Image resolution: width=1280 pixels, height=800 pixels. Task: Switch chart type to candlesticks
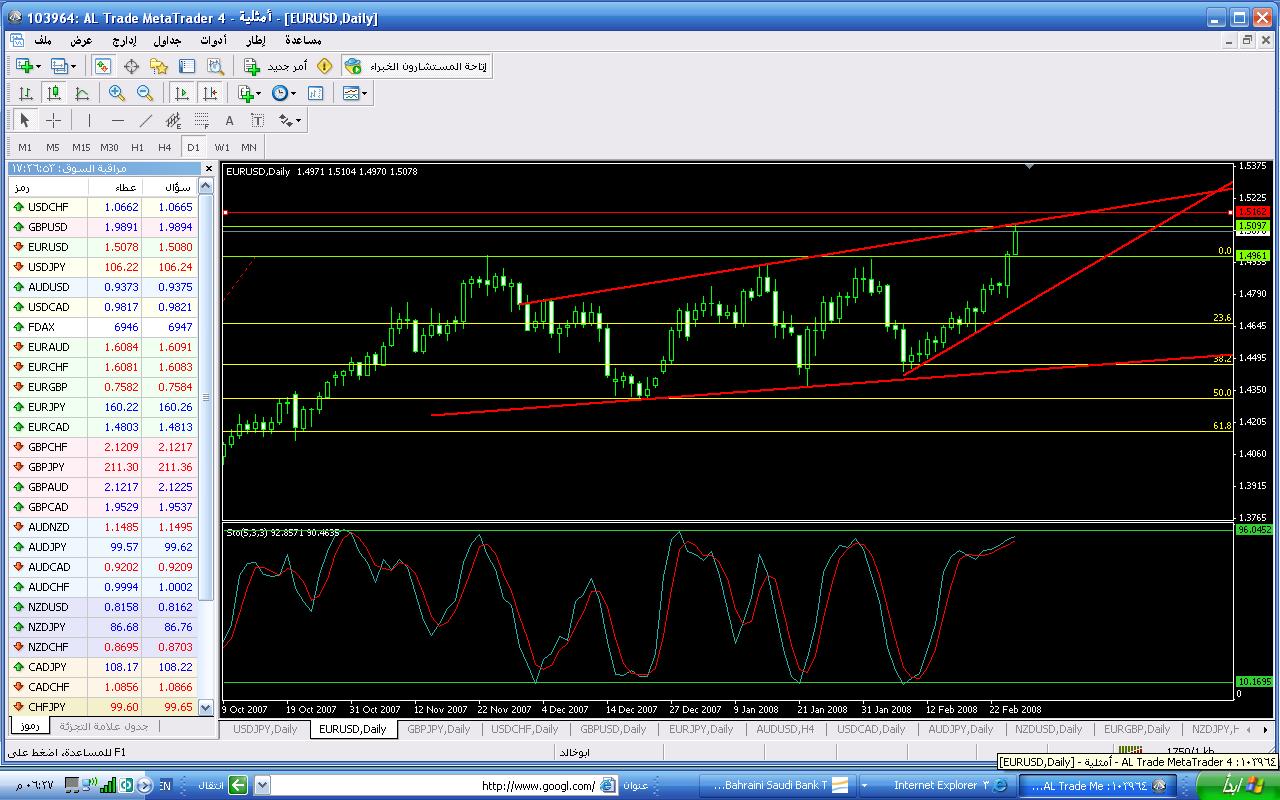point(54,93)
